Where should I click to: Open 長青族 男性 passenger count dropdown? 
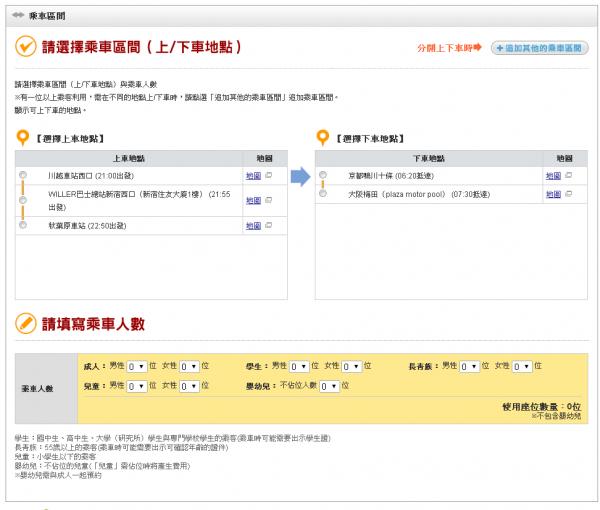[x=470, y=367]
